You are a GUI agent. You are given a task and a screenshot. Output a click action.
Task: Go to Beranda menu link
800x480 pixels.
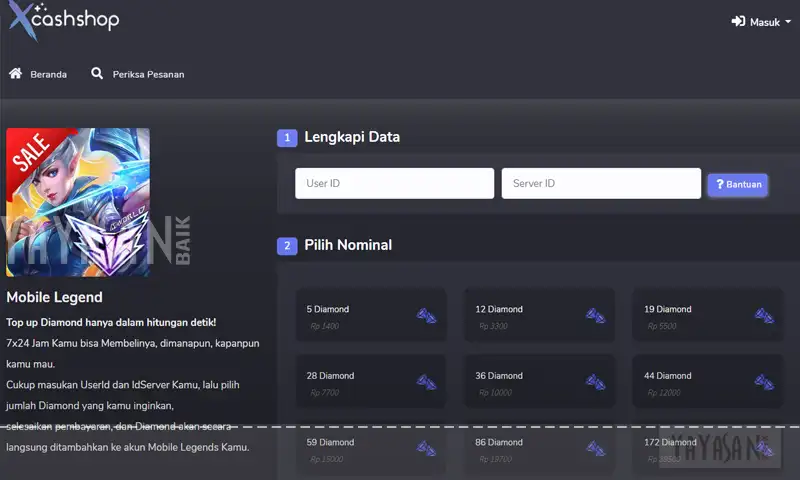[x=48, y=74]
